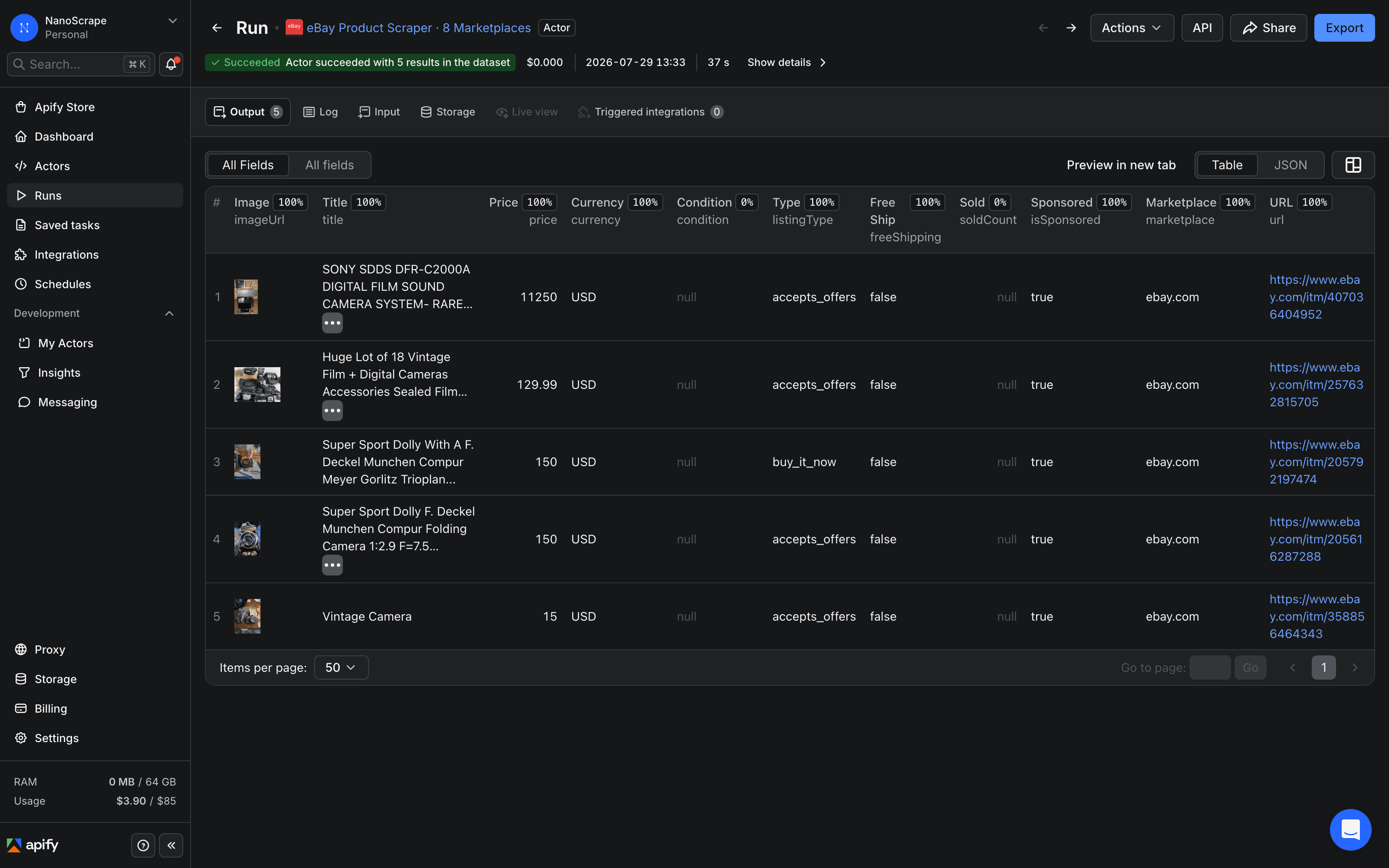Expand title of Super Sport Dolly F. Deckel row
1389x868 pixels.
[332, 565]
